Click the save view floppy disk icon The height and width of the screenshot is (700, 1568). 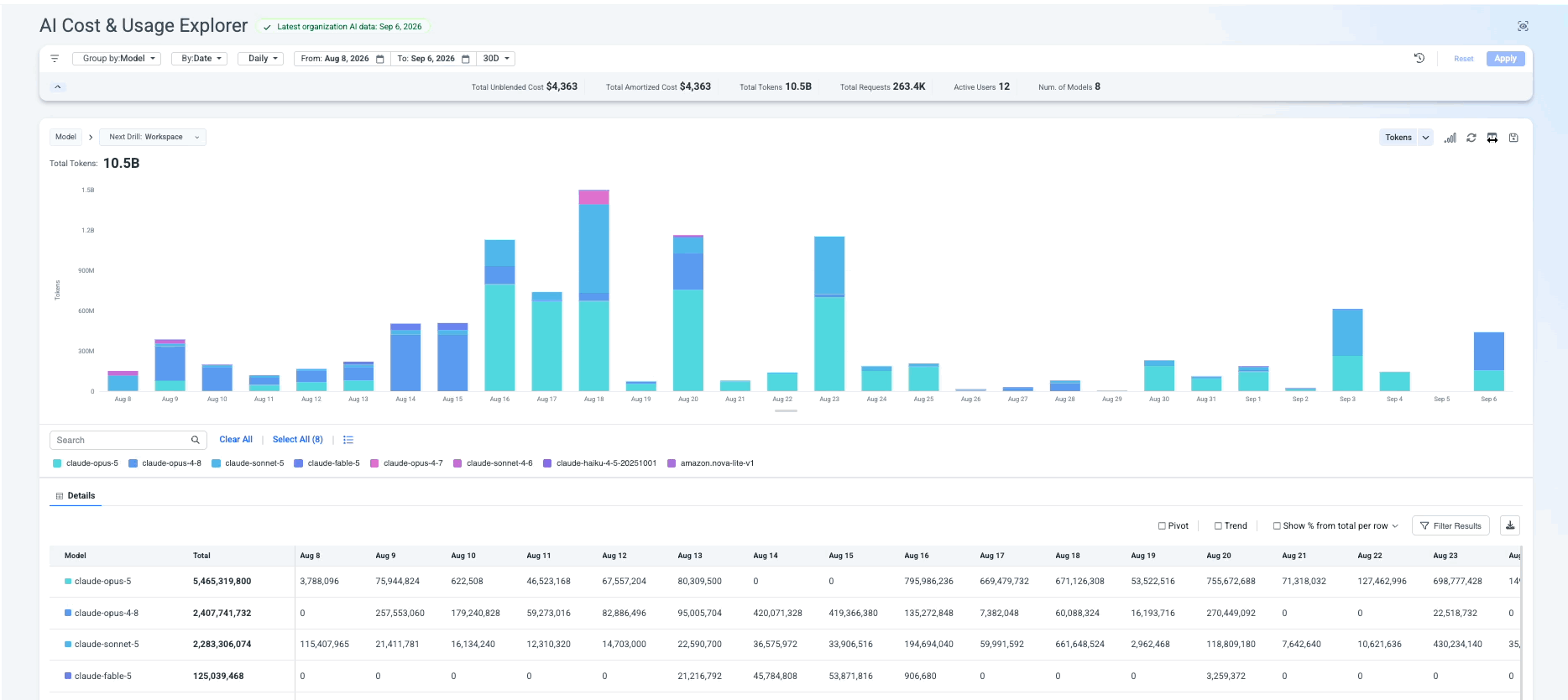(1513, 138)
